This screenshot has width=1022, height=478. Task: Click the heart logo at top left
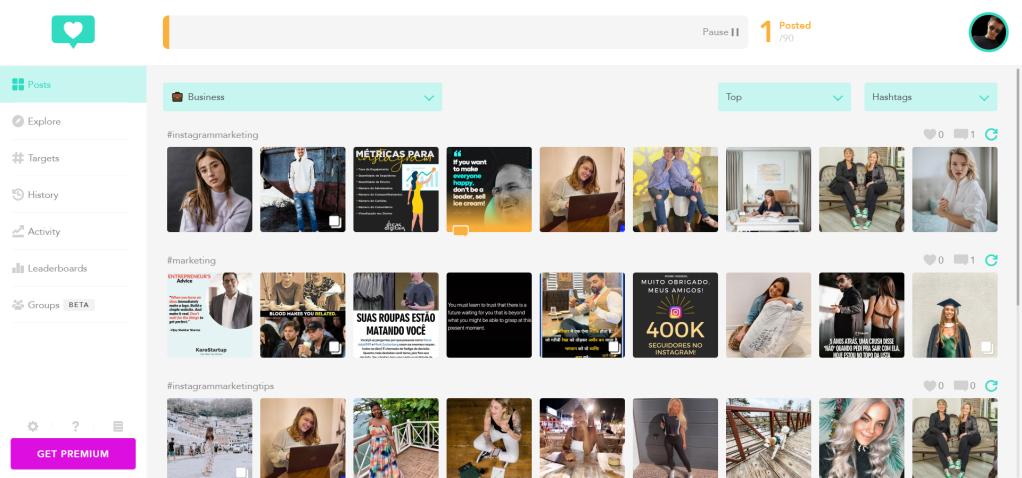coord(73,32)
